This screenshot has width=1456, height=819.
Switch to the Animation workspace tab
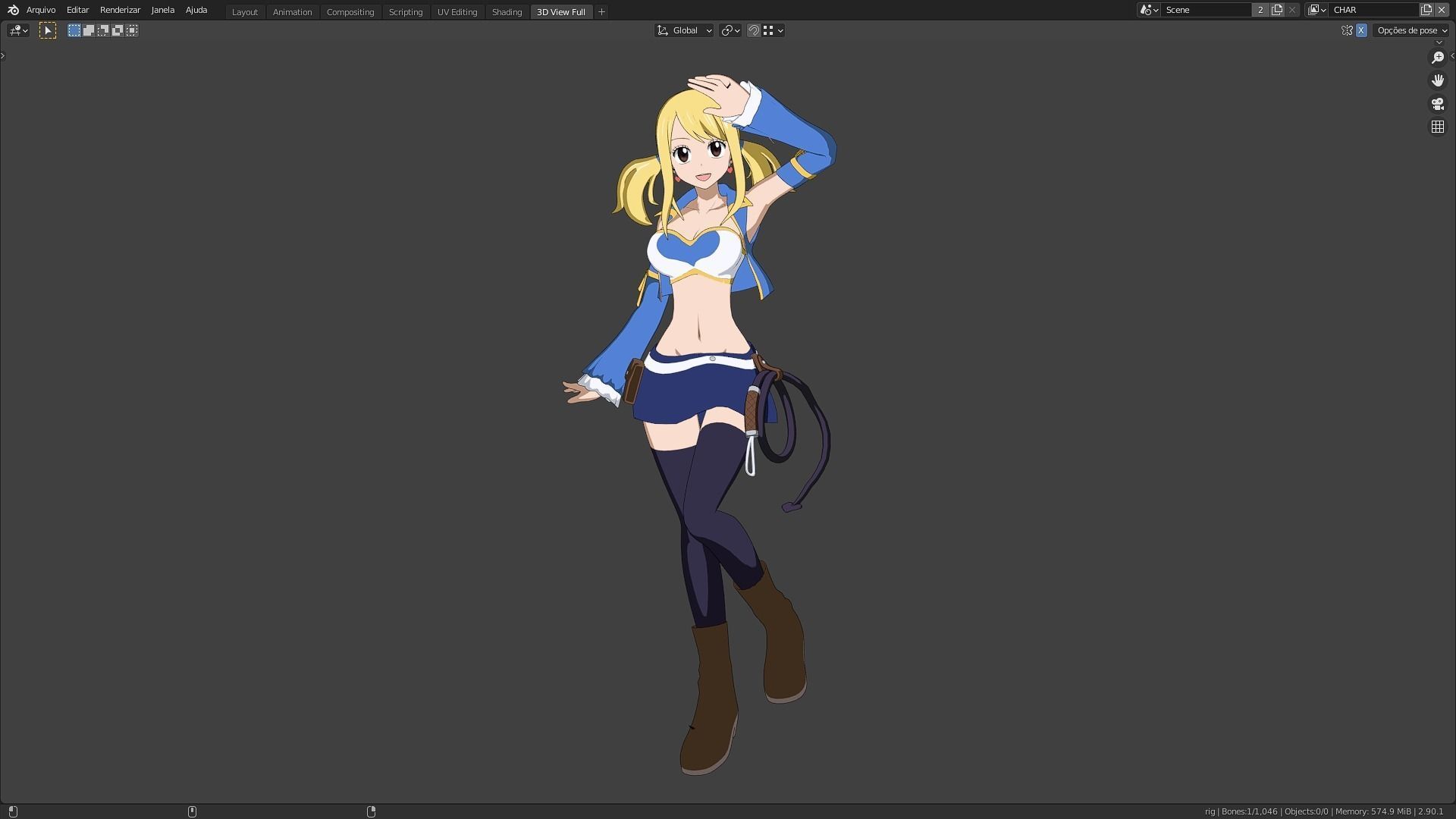coord(292,11)
